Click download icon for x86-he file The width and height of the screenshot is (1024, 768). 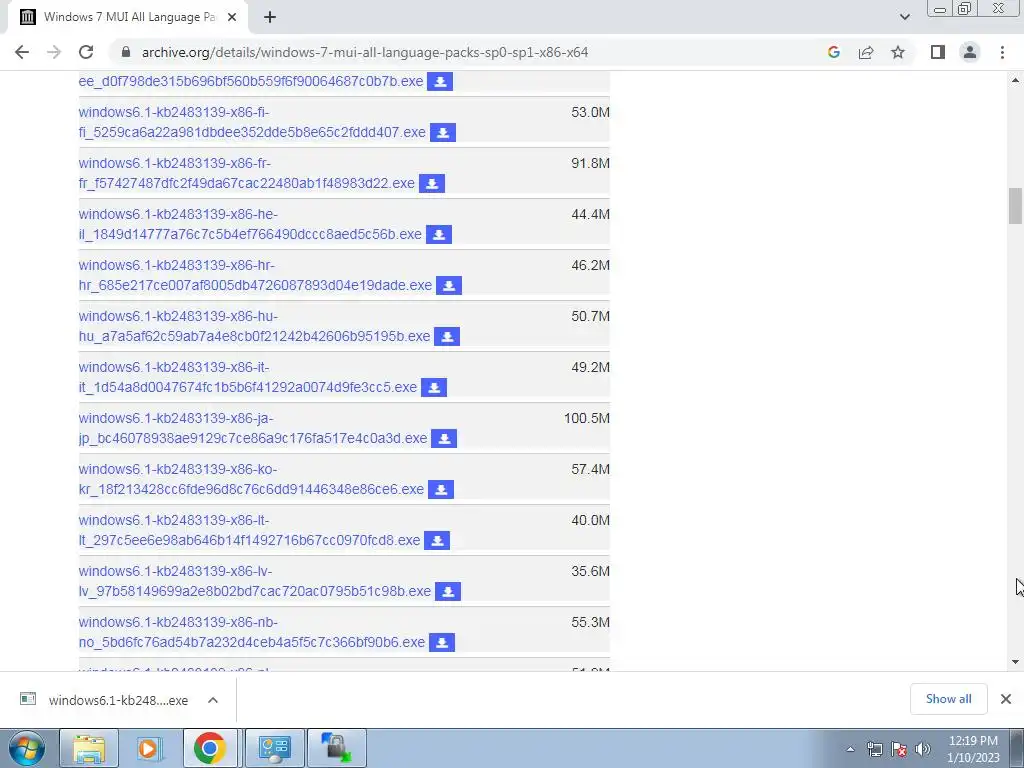click(x=439, y=234)
